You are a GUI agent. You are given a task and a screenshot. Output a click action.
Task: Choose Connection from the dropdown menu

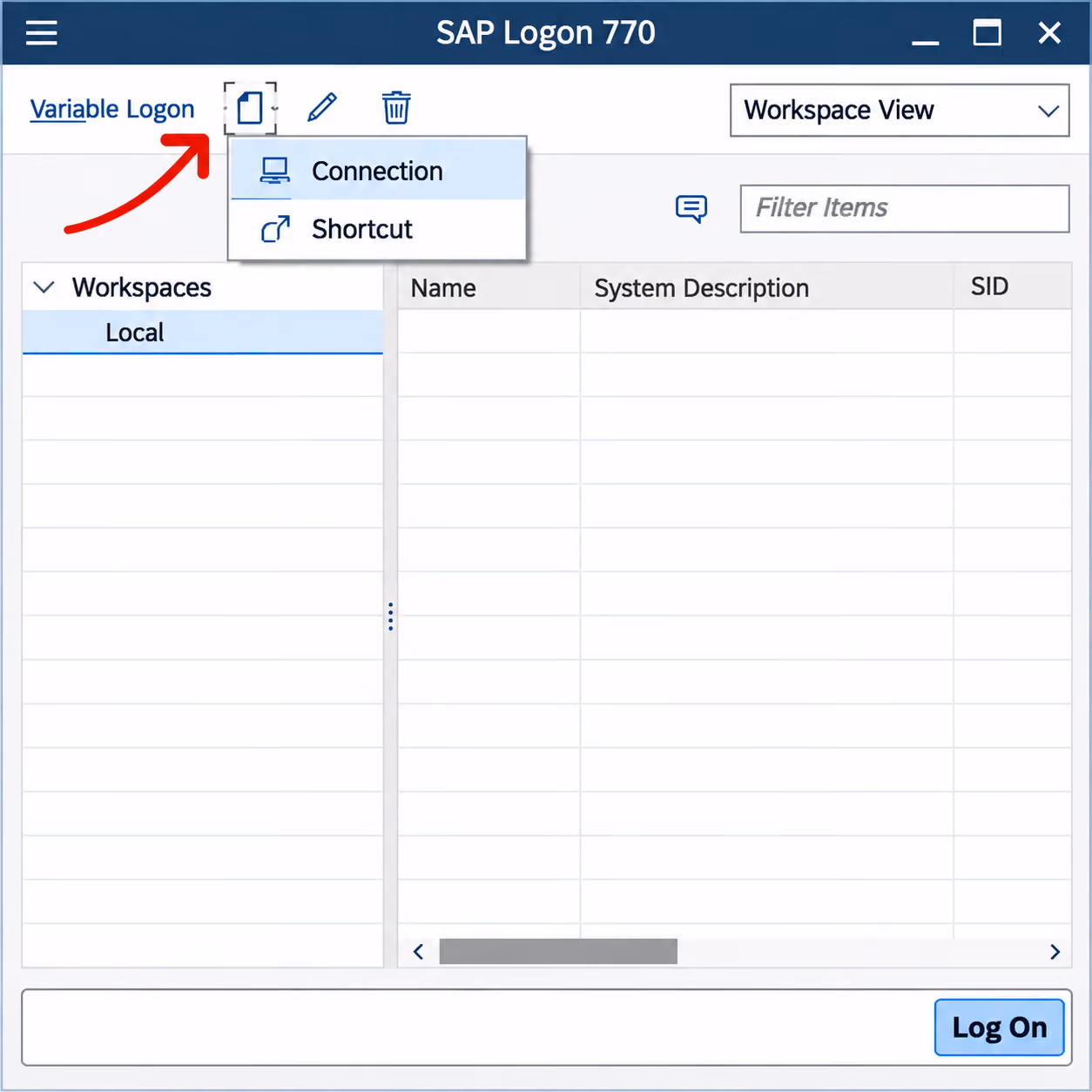(378, 171)
